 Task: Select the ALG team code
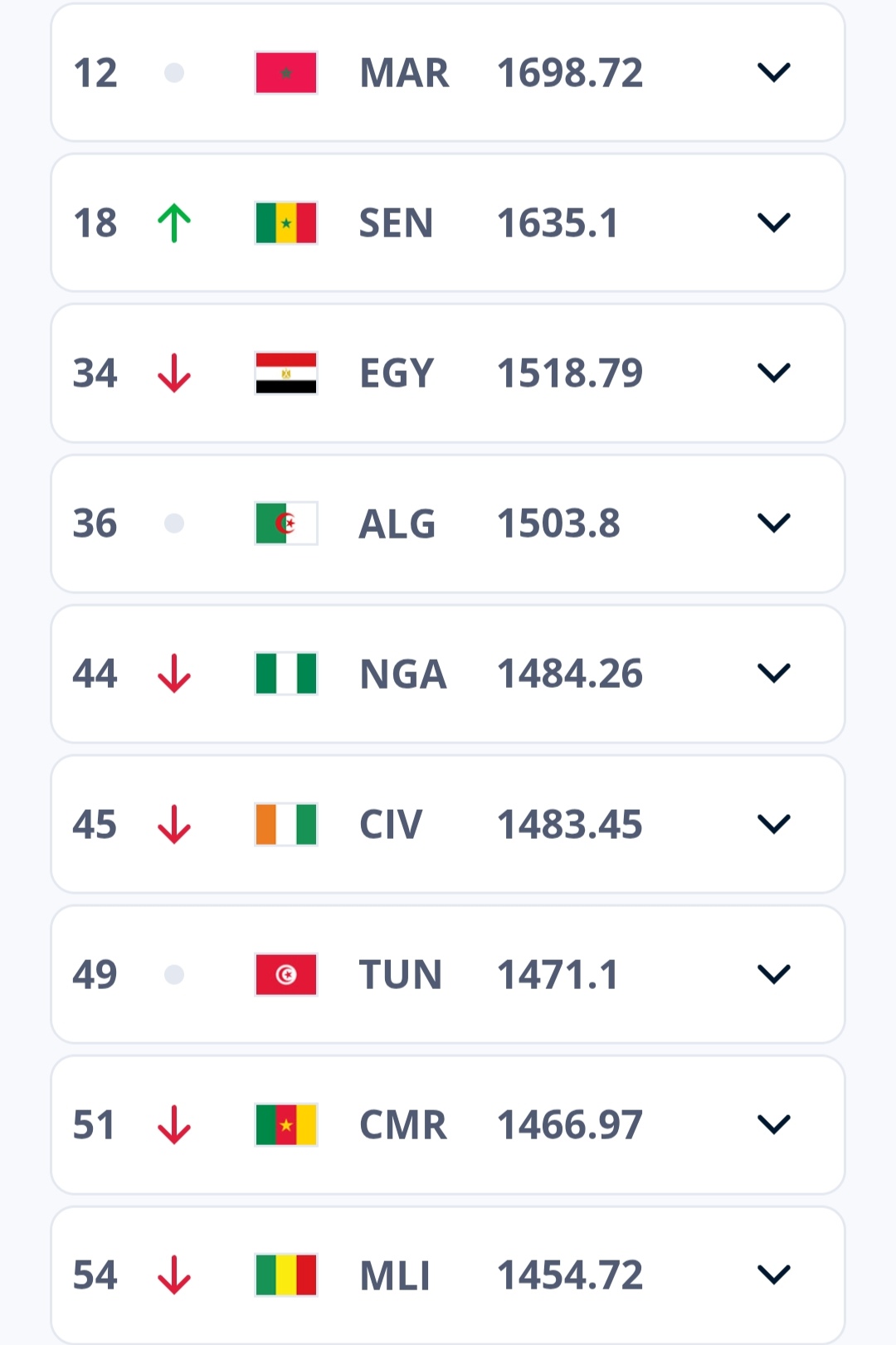[x=397, y=524]
